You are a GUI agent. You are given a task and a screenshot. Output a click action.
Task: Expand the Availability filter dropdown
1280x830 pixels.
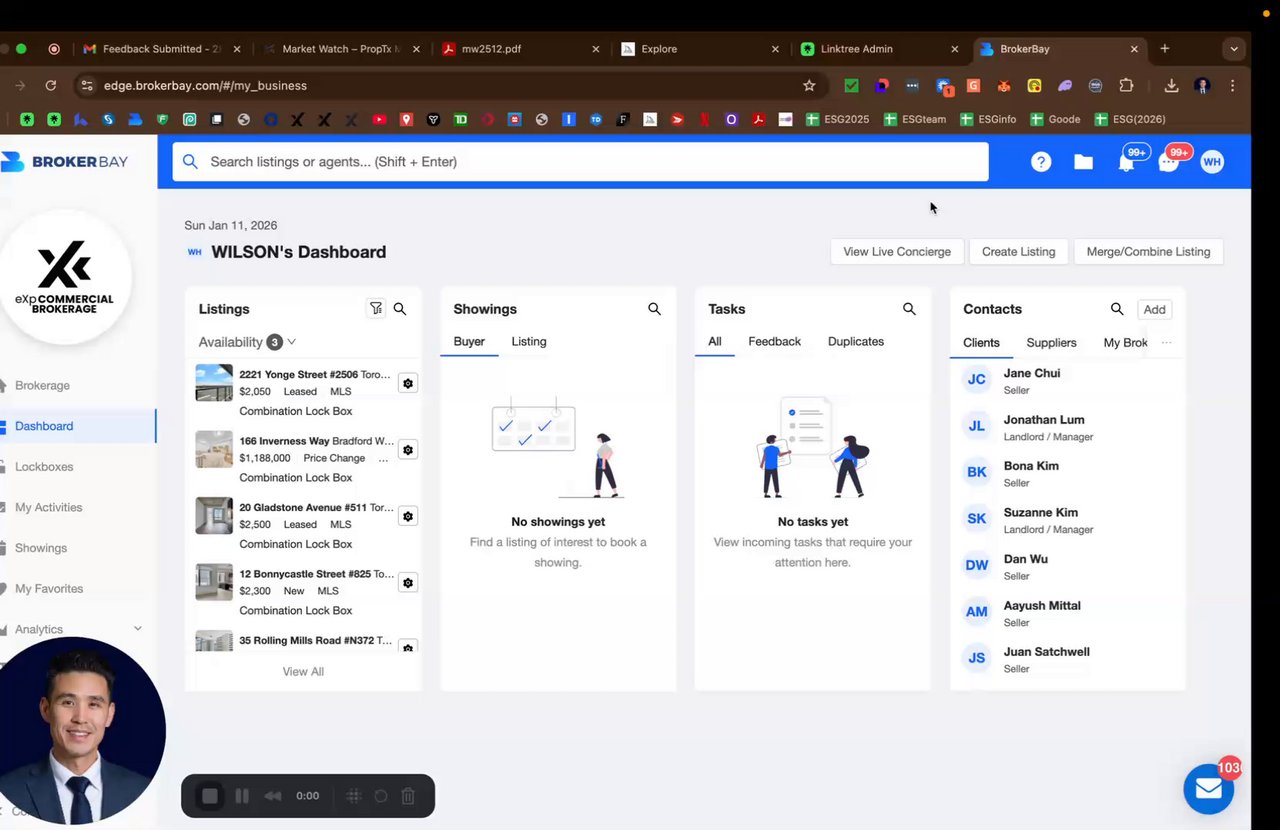tap(247, 342)
